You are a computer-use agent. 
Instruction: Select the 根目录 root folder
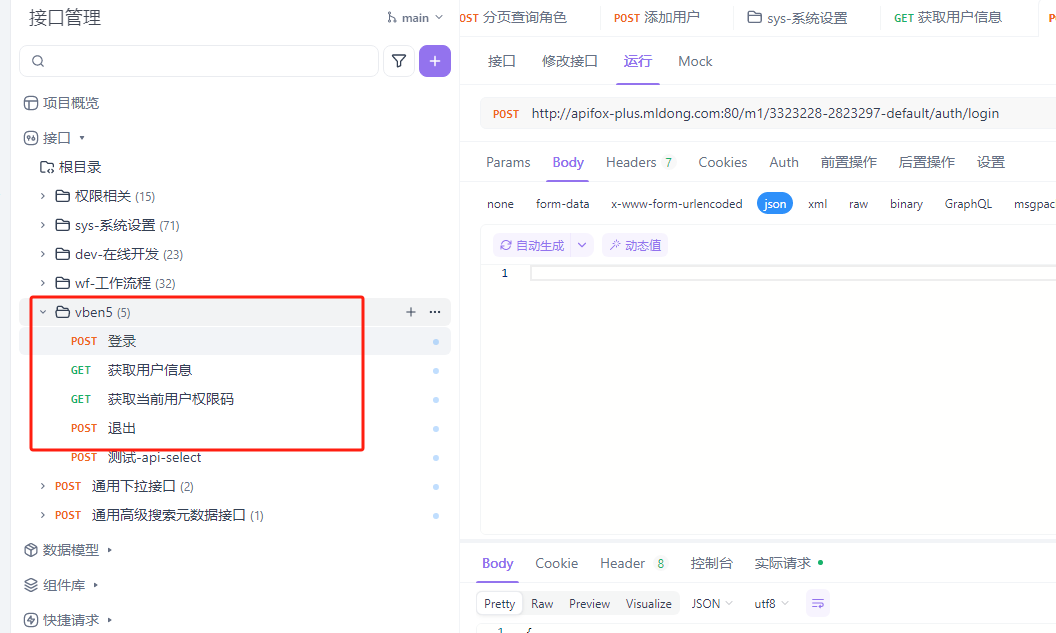[71, 167]
